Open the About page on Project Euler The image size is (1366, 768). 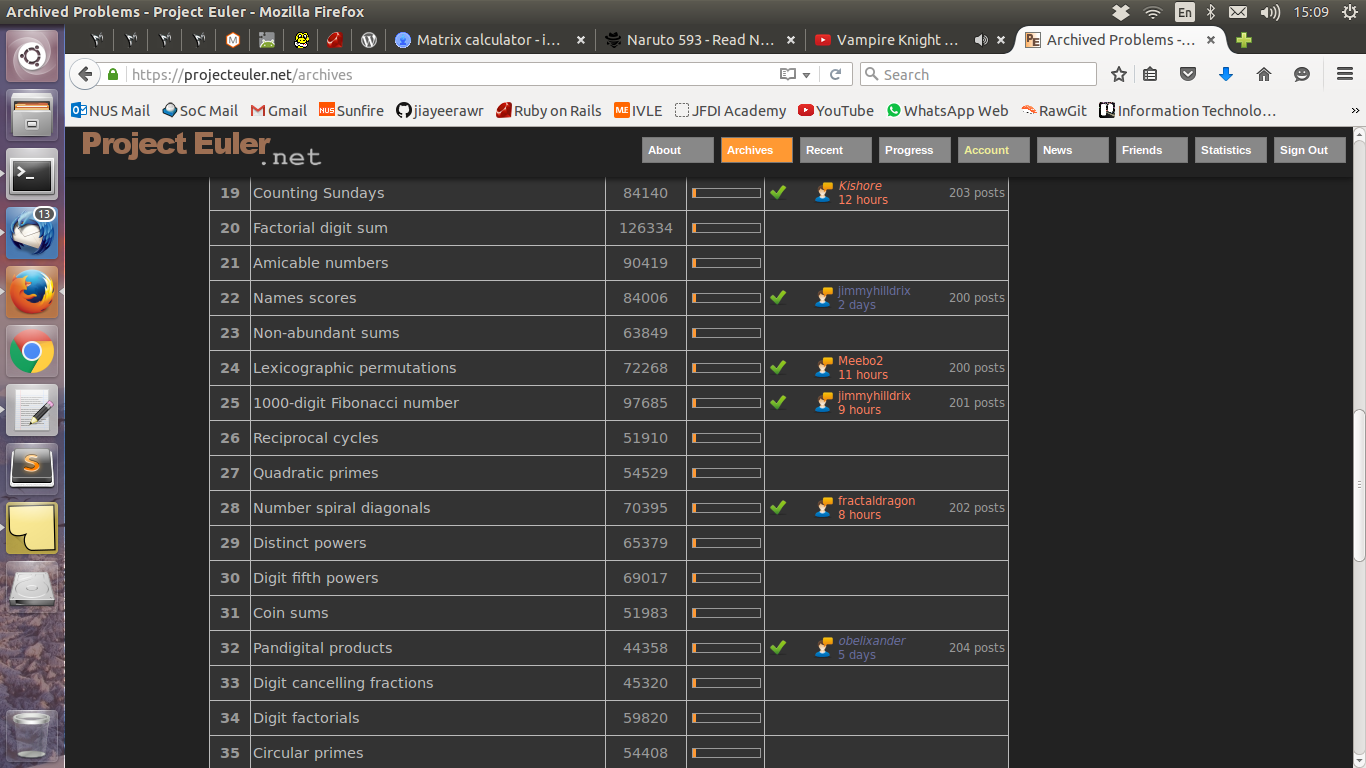coord(677,150)
